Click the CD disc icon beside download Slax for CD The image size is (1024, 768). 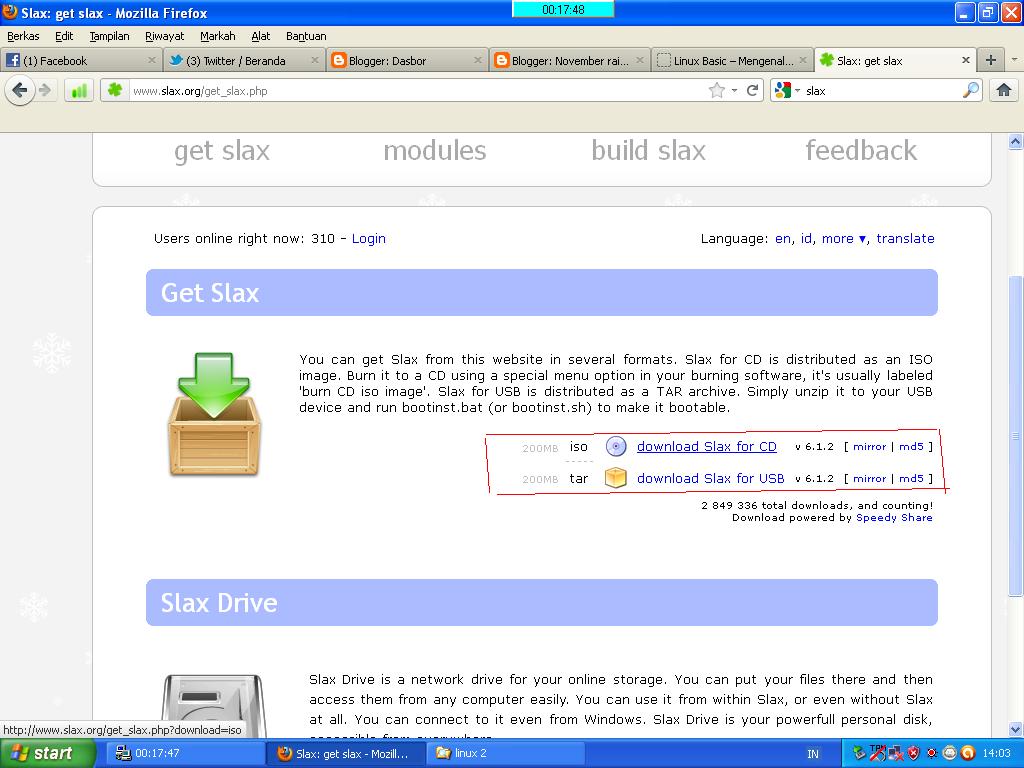614,447
